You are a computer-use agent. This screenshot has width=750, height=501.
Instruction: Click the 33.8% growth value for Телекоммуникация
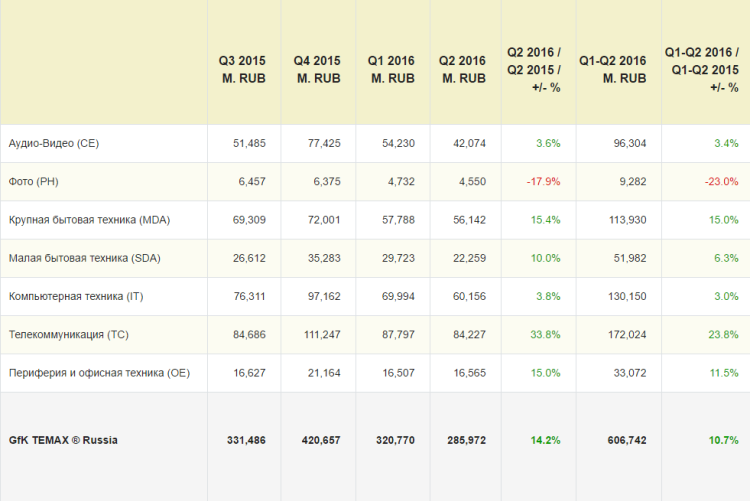tap(543, 335)
